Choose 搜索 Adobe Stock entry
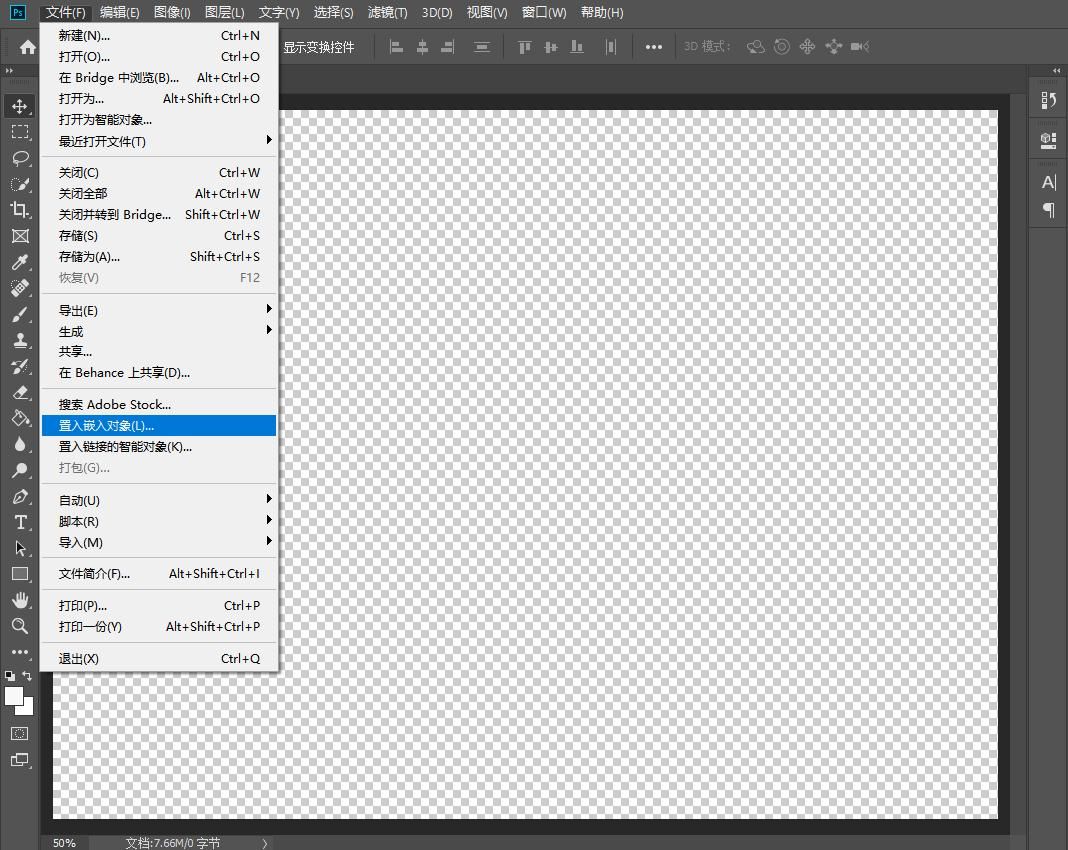Screen dimensions: 1068x850 point(159,405)
